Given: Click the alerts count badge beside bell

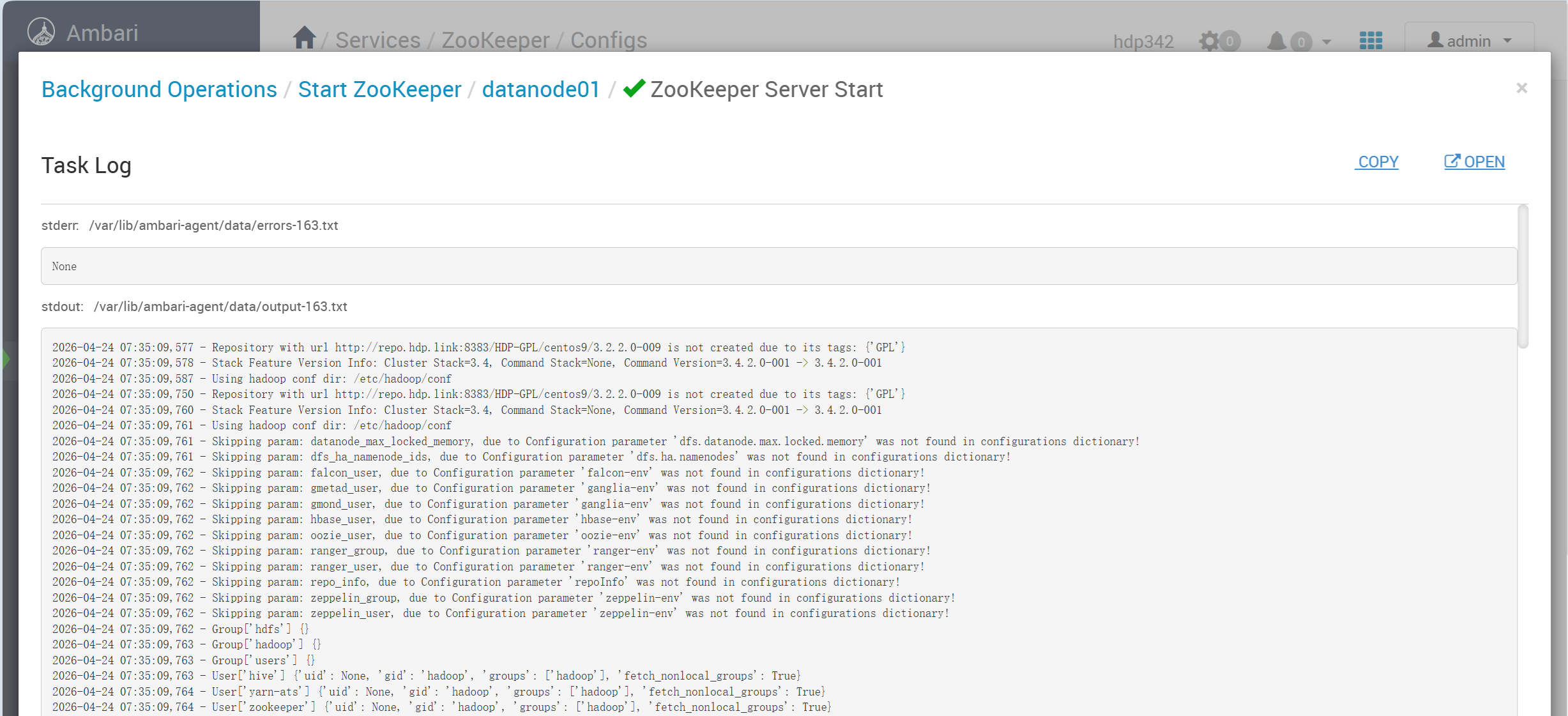Looking at the screenshot, I should 1301,42.
